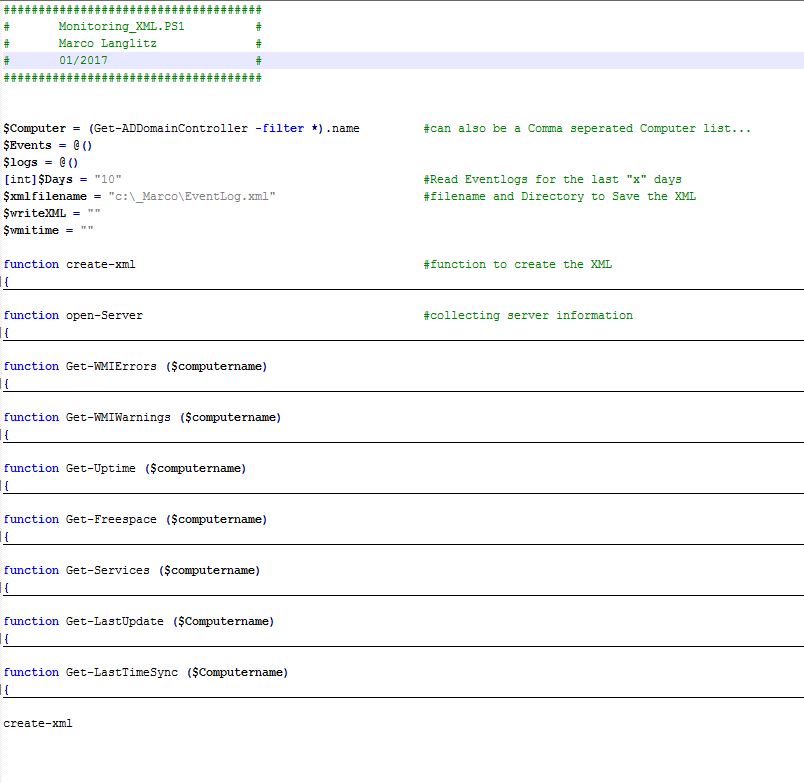Image resolution: width=804 pixels, height=783 pixels.
Task: Click the Marco Langlitz author comment
Action: (x=108, y=43)
